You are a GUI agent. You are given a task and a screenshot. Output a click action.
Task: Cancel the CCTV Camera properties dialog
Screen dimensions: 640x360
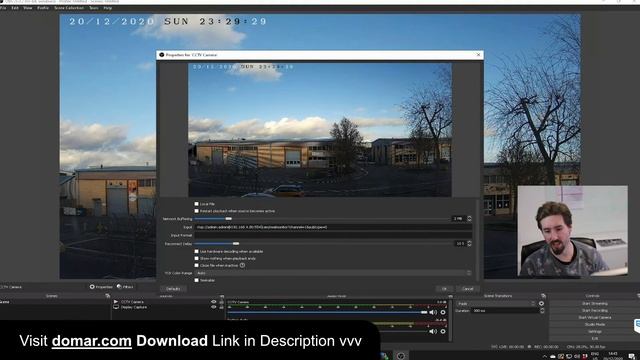[468, 289]
